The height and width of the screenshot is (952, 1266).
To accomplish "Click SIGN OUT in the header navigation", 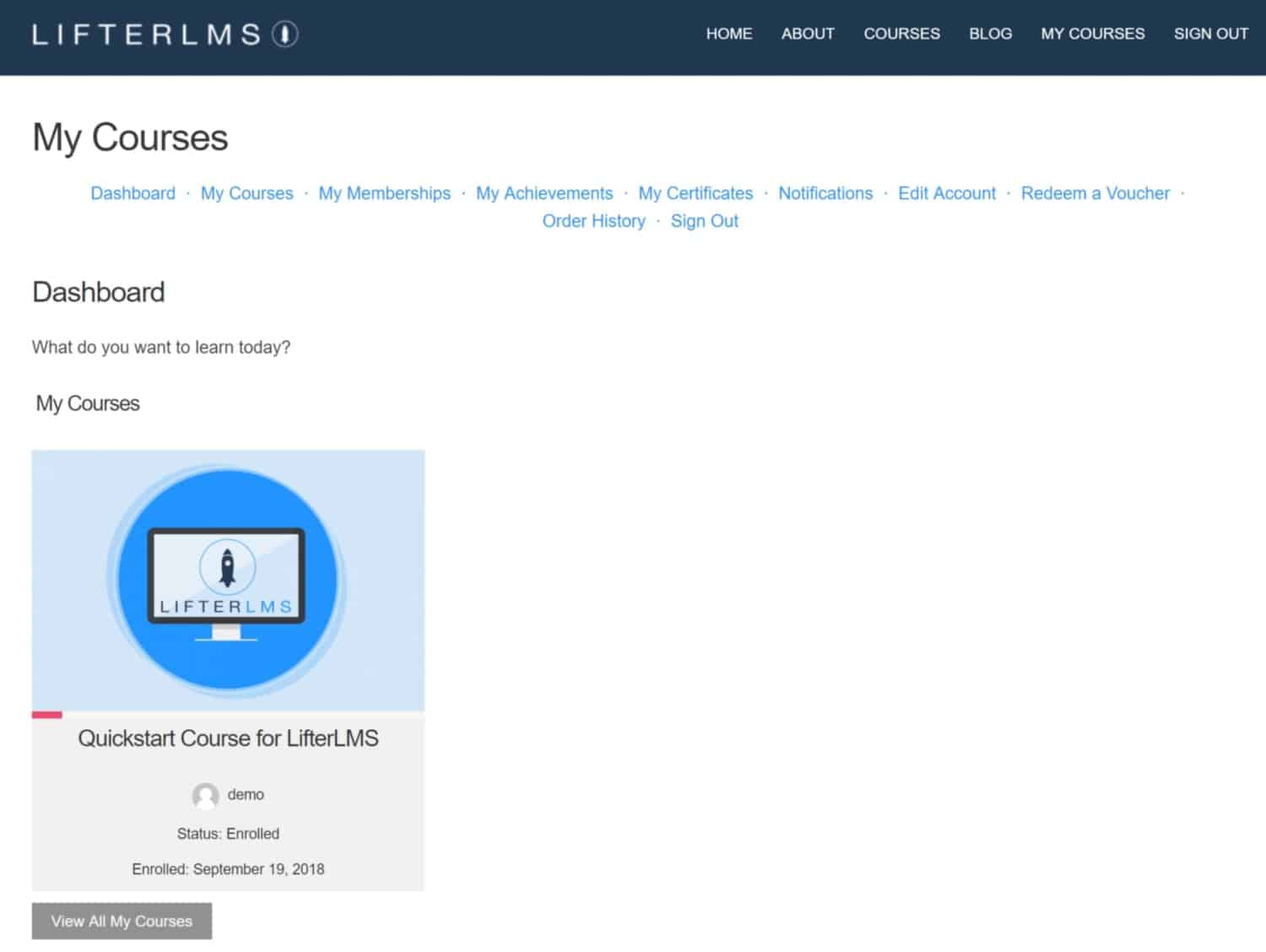I will pyautogui.click(x=1211, y=34).
